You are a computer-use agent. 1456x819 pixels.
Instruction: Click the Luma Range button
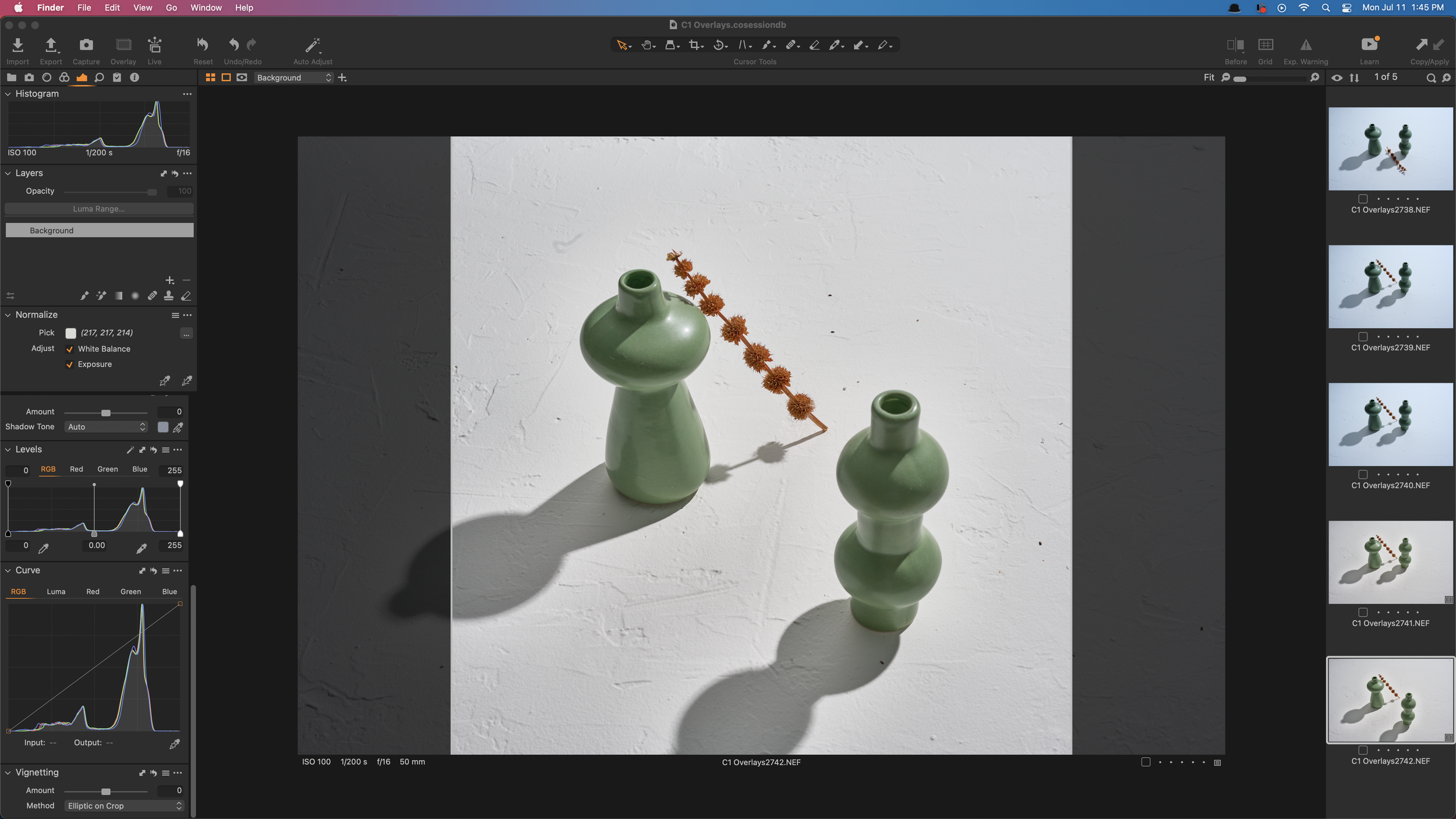coord(99,209)
